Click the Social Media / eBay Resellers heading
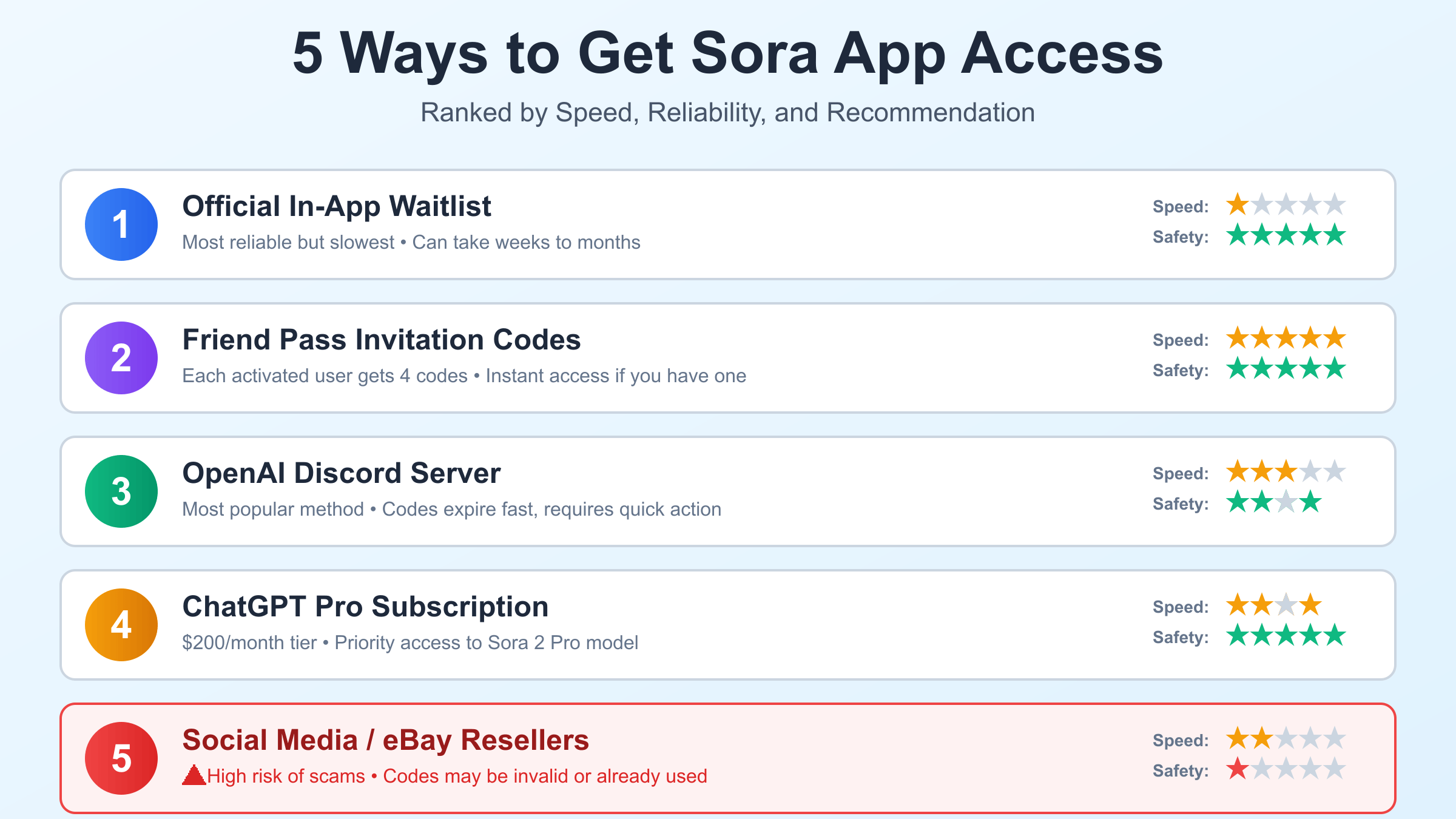This screenshot has height=819, width=1456. [x=386, y=740]
